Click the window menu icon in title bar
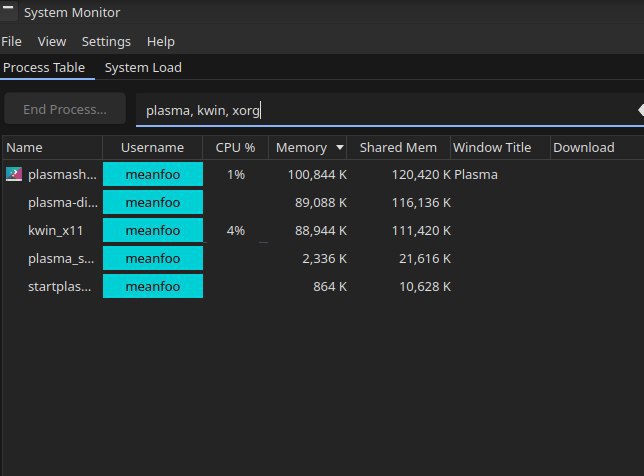 [x=8, y=10]
